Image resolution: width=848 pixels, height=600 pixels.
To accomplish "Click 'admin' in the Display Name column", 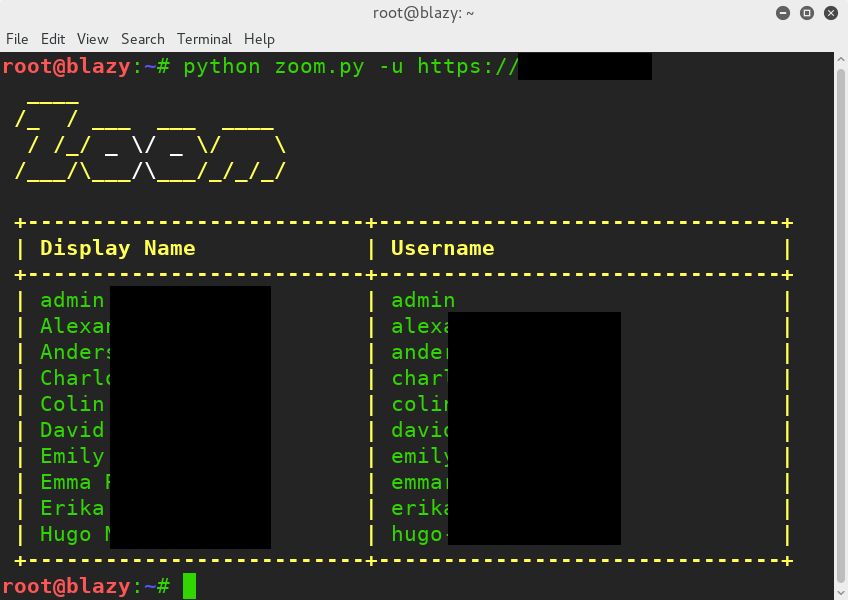I will click(72, 300).
